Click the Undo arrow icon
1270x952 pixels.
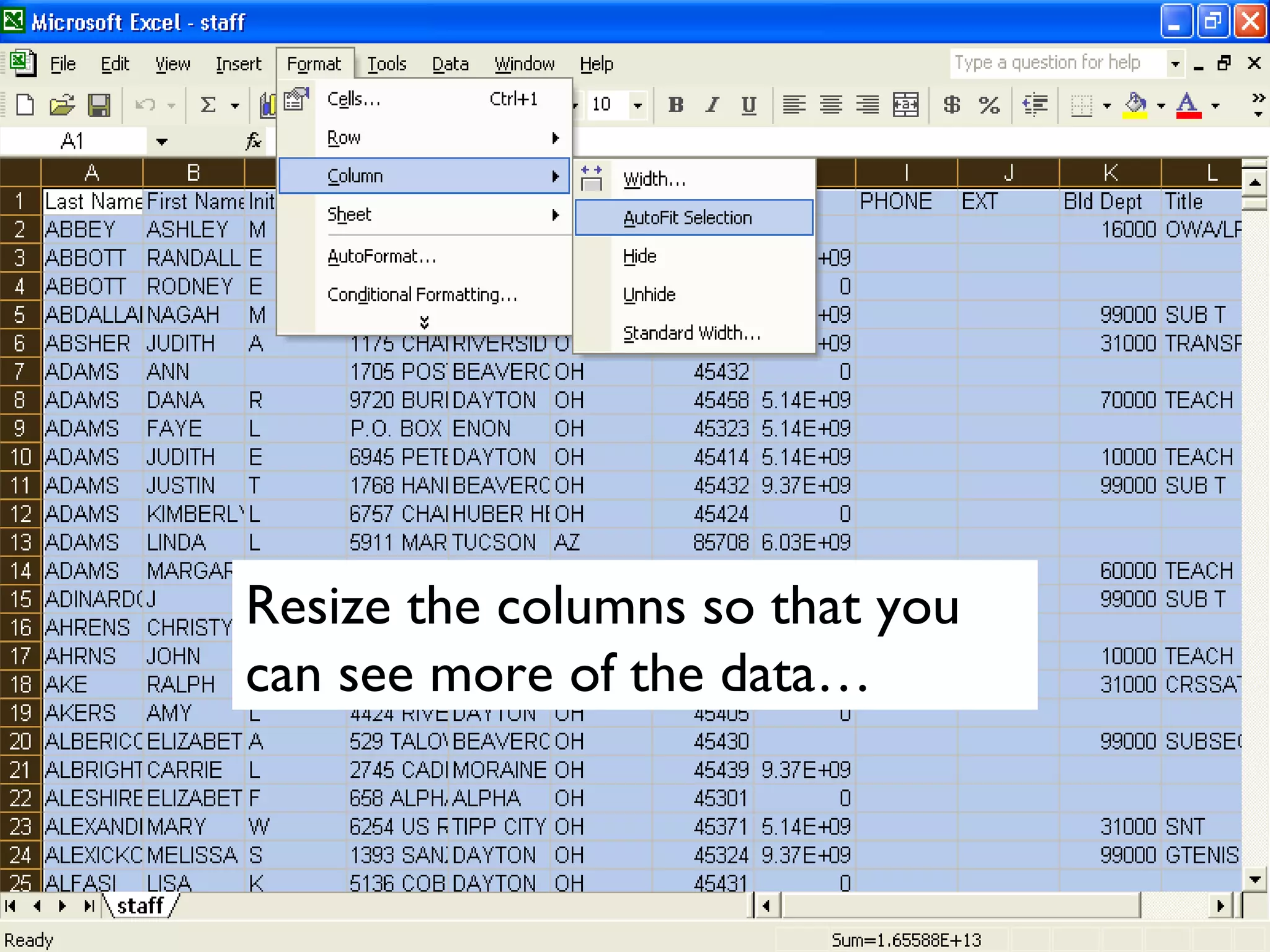[145, 105]
